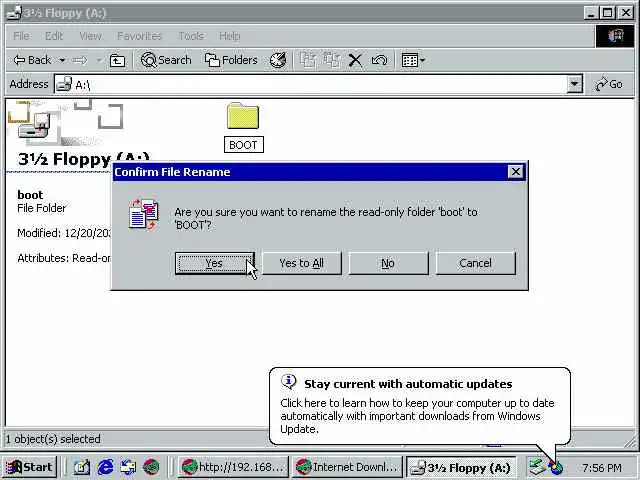This screenshot has height=480, width=640.
Task: Click the 'File Folder' type text
Action: point(42,208)
